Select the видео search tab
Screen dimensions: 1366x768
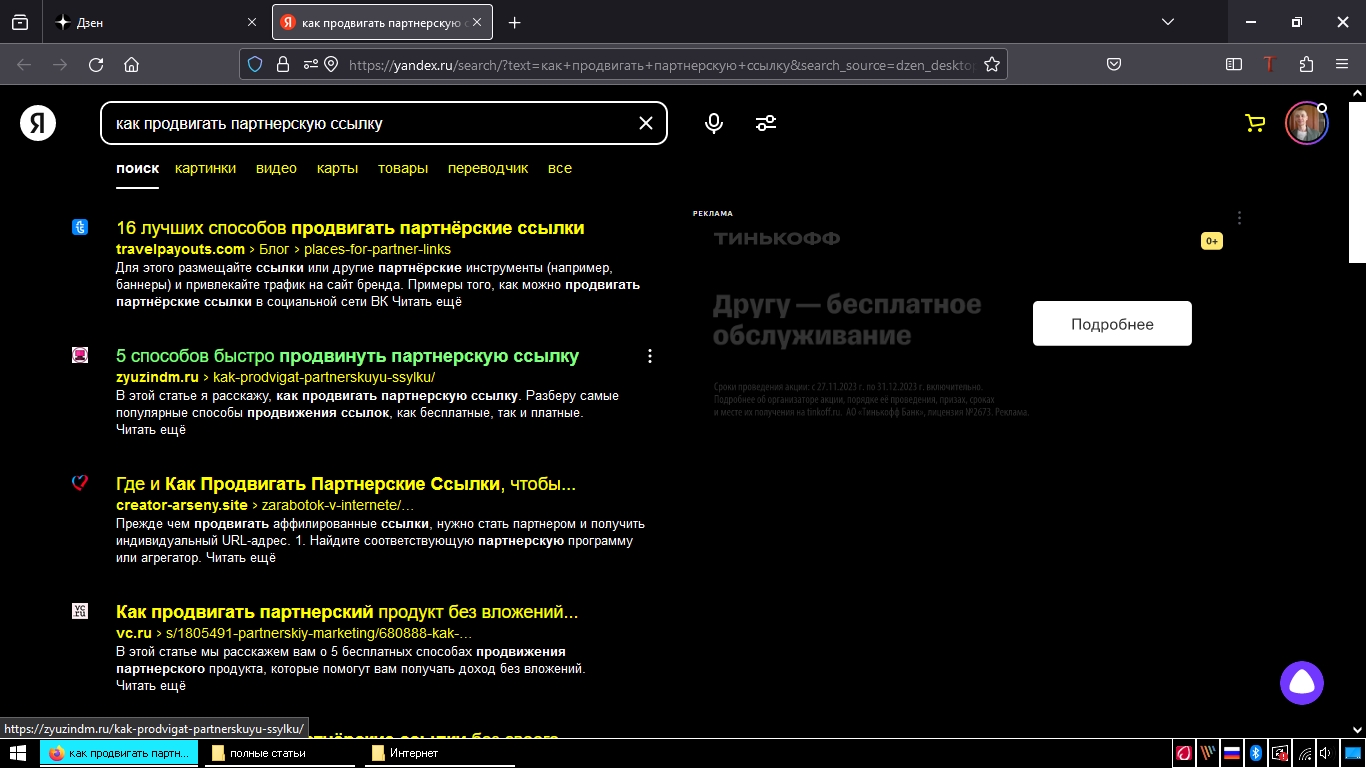click(276, 168)
